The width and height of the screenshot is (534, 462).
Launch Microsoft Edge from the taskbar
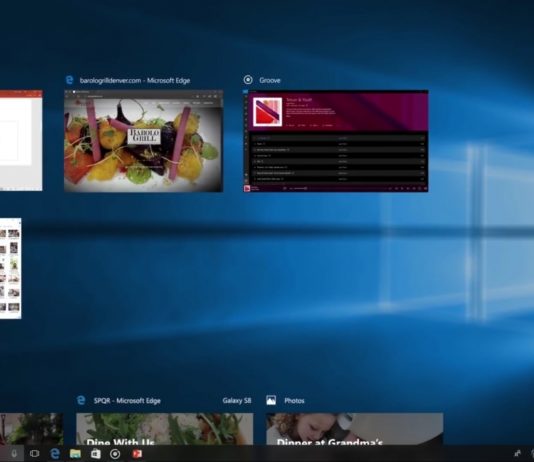(x=55, y=453)
